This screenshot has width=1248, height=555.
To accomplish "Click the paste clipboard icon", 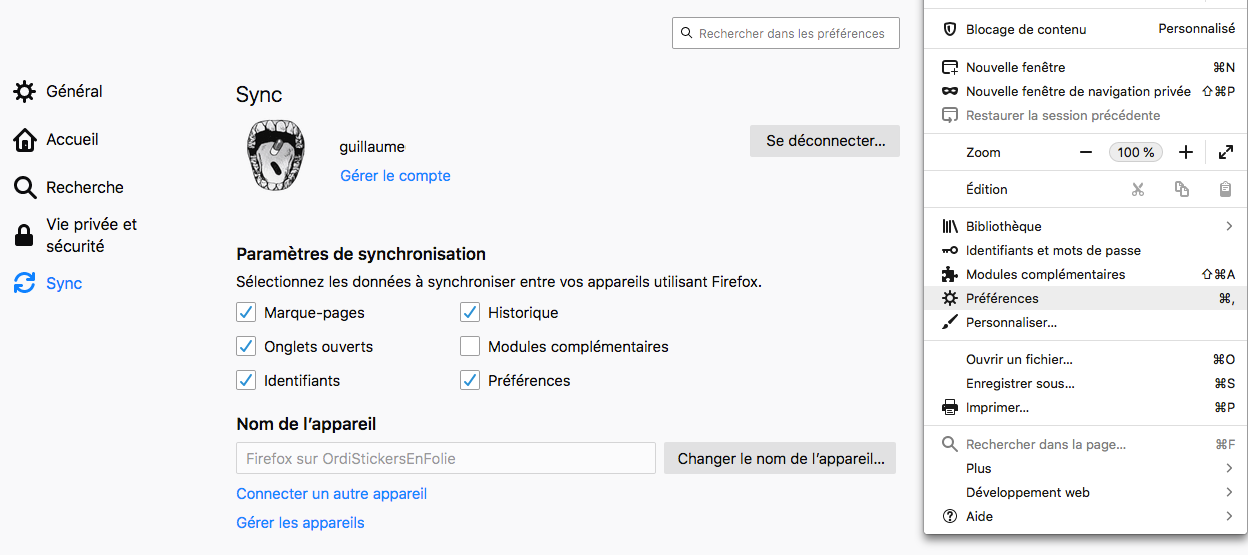I will (1226, 189).
